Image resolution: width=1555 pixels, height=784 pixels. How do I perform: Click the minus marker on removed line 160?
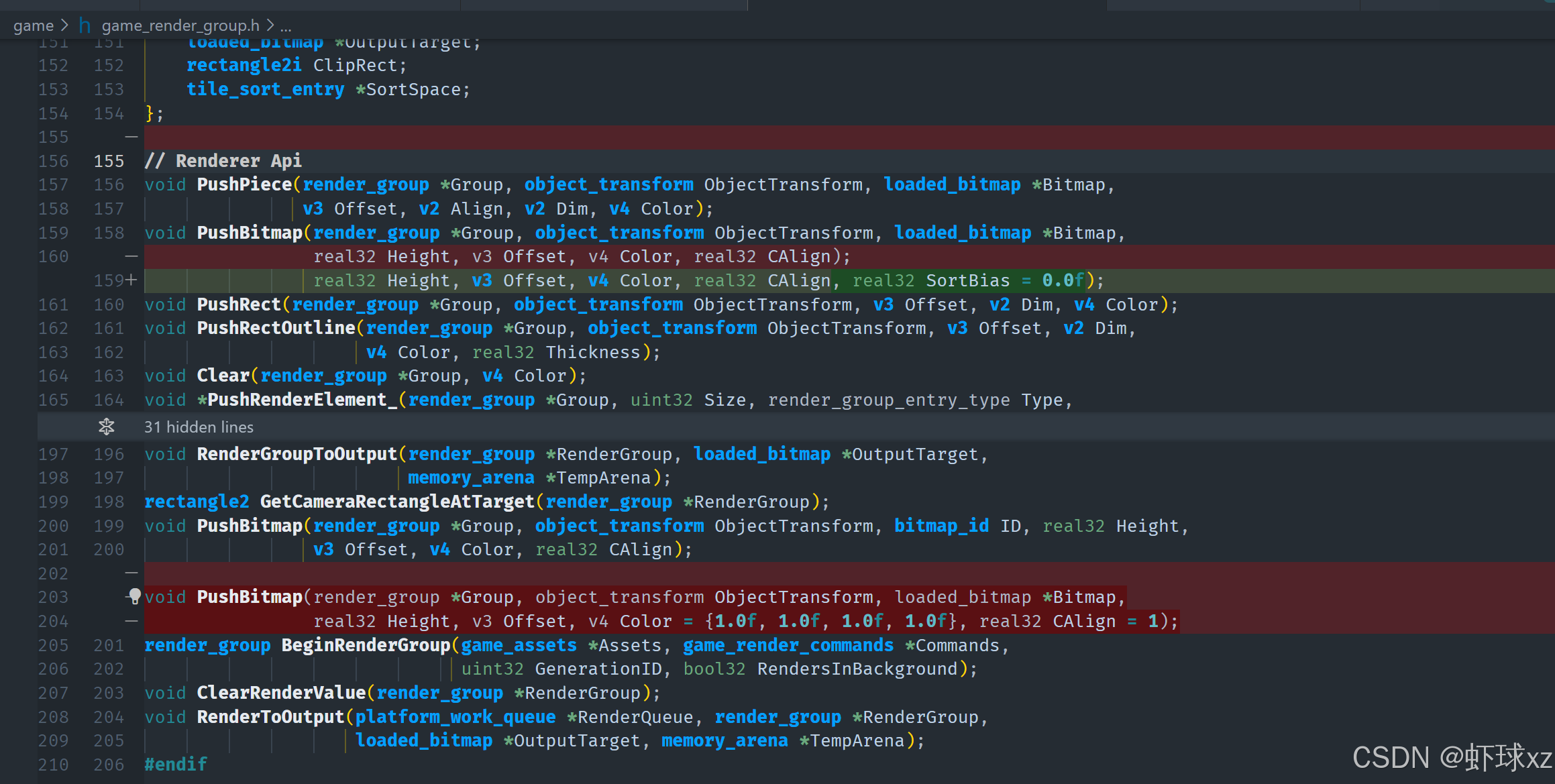coord(131,256)
